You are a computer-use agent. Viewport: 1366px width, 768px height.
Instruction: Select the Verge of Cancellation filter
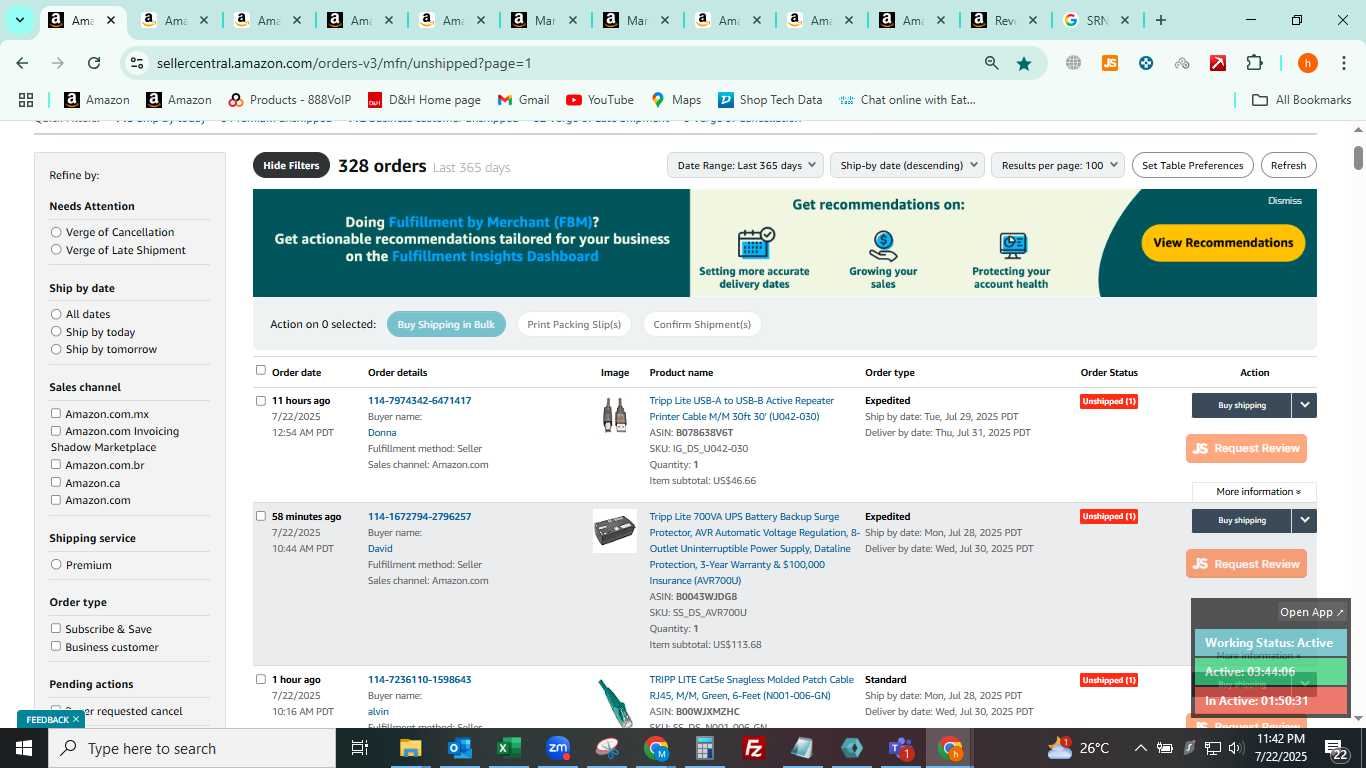click(x=56, y=232)
